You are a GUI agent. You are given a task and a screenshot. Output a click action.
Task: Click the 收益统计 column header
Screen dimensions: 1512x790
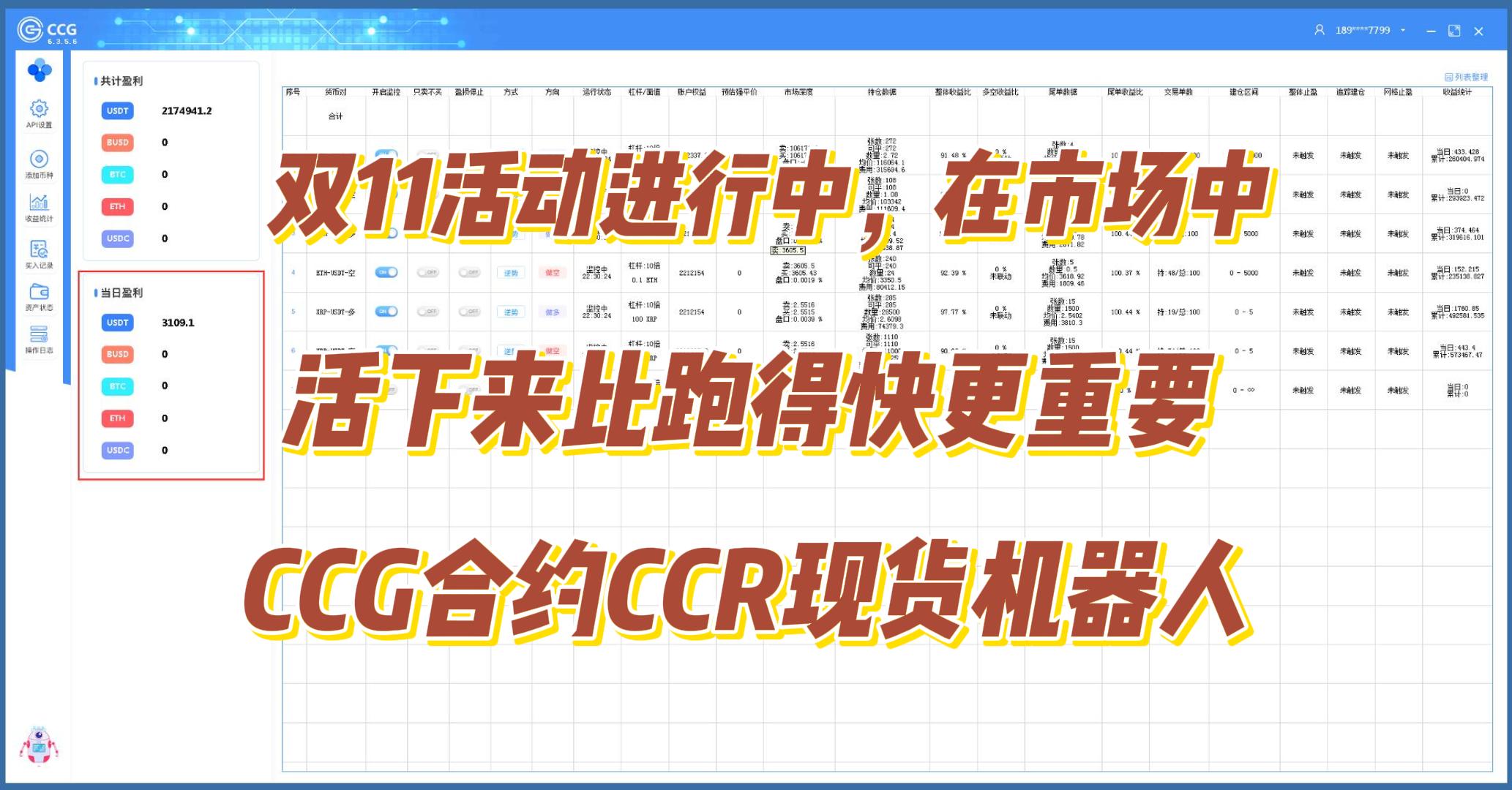pyautogui.click(x=1456, y=92)
